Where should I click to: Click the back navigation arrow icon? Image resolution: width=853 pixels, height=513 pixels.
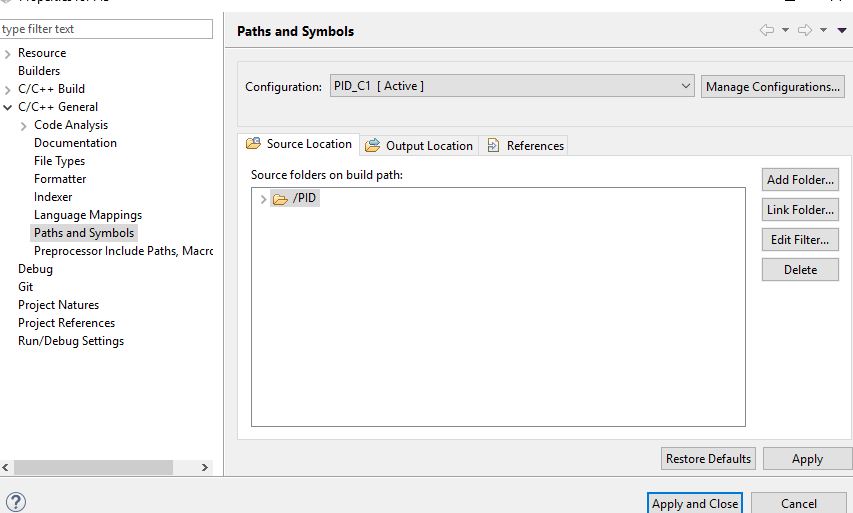pyautogui.click(x=767, y=31)
